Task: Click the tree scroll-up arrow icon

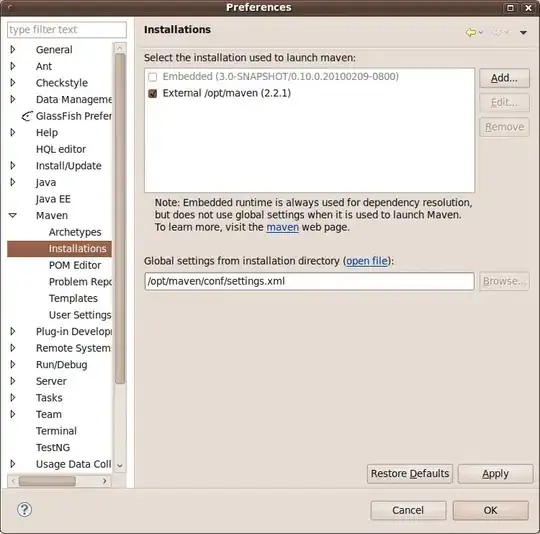Action: tap(120, 48)
